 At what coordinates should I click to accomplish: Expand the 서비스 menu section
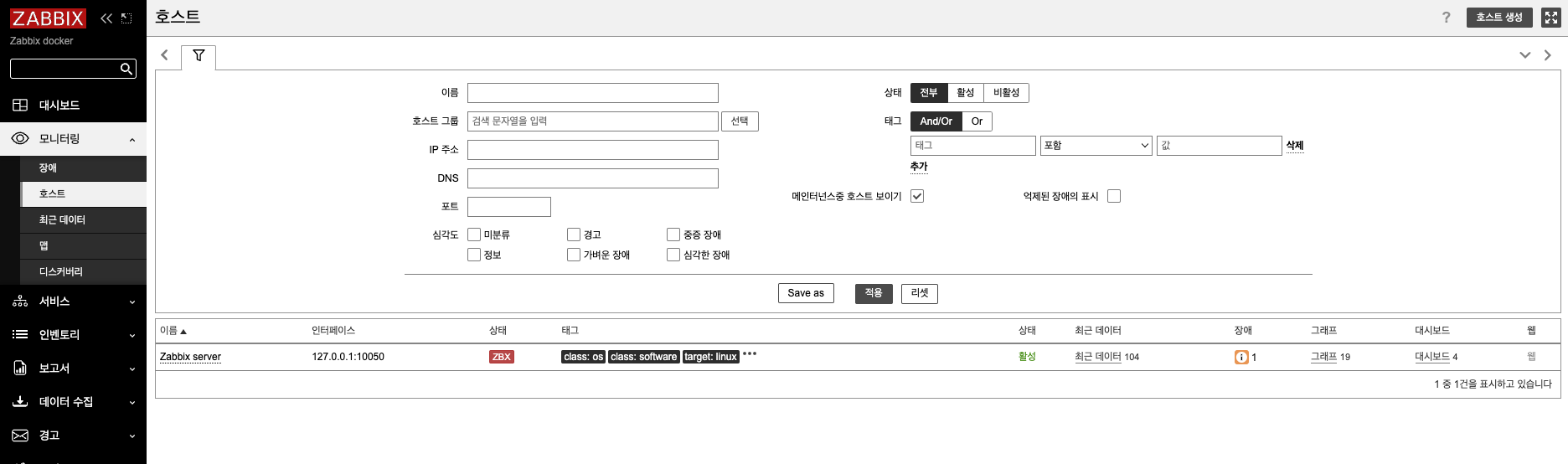(x=73, y=302)
